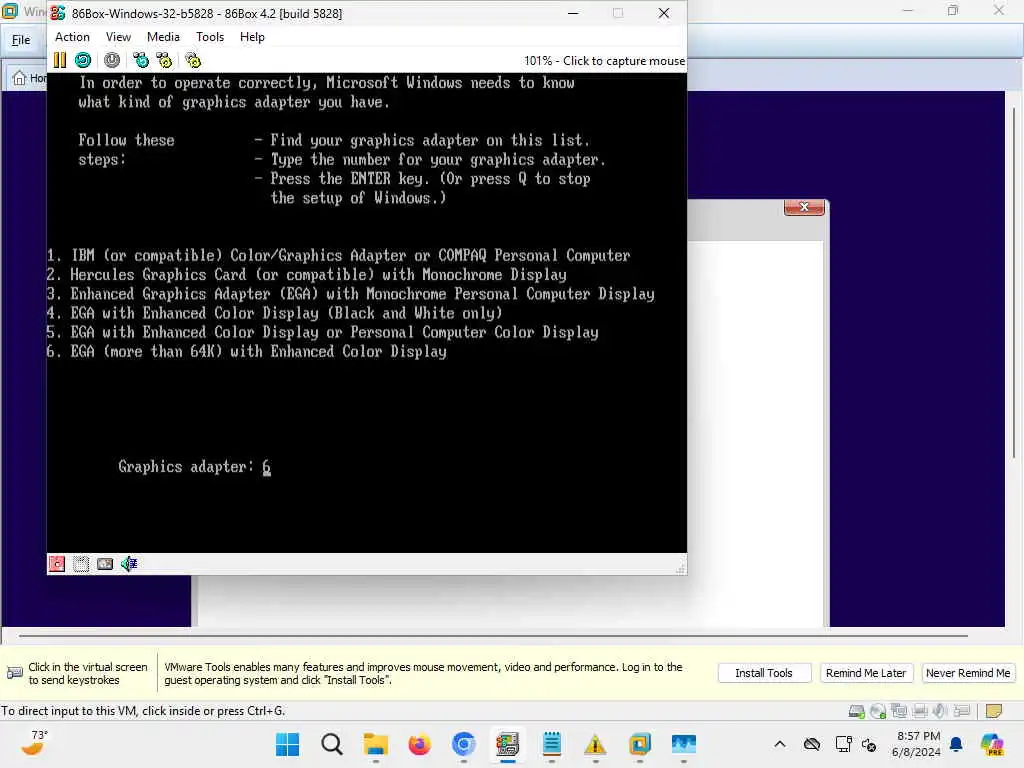Open the 86Box Help menu
This screenshot has width=1024, height=768.
[252, 37]
